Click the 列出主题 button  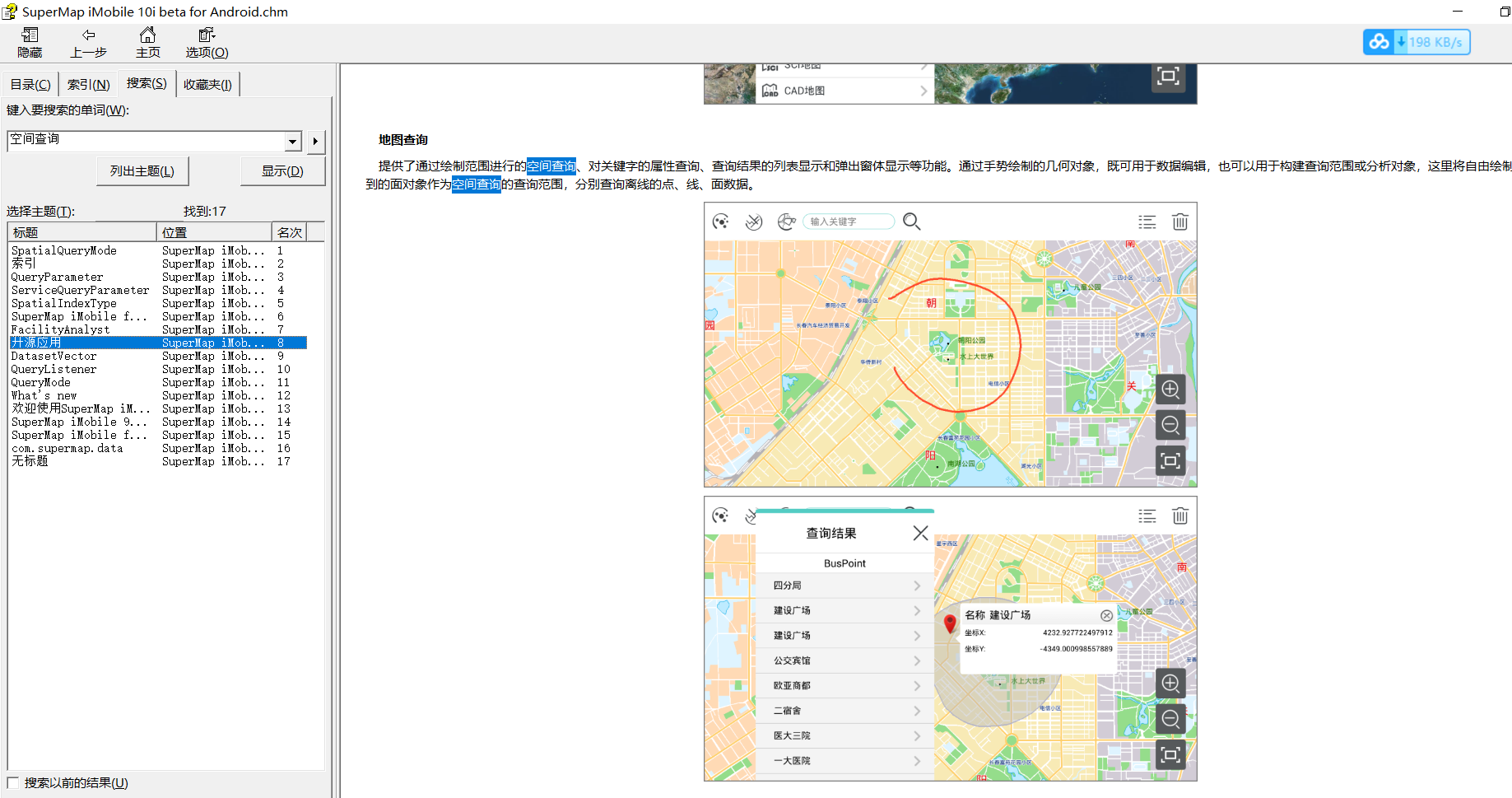coord(142,171)
